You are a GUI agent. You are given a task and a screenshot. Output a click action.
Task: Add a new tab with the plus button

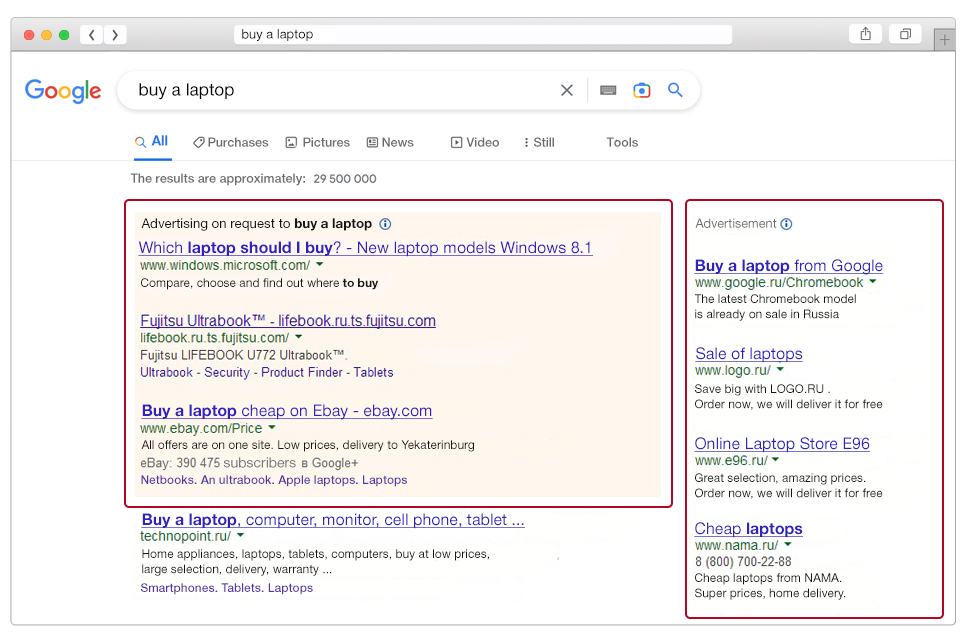tap(944, 40)
